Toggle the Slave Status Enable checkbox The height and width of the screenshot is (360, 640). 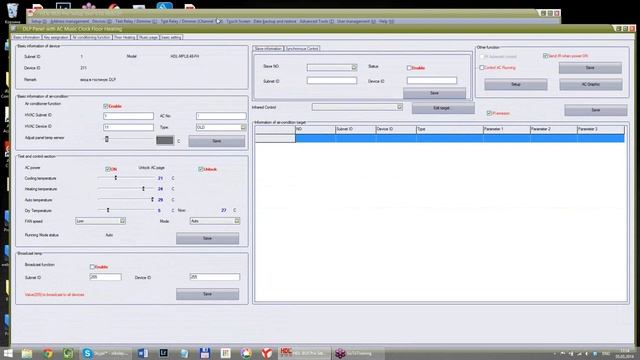coord(409,68)
